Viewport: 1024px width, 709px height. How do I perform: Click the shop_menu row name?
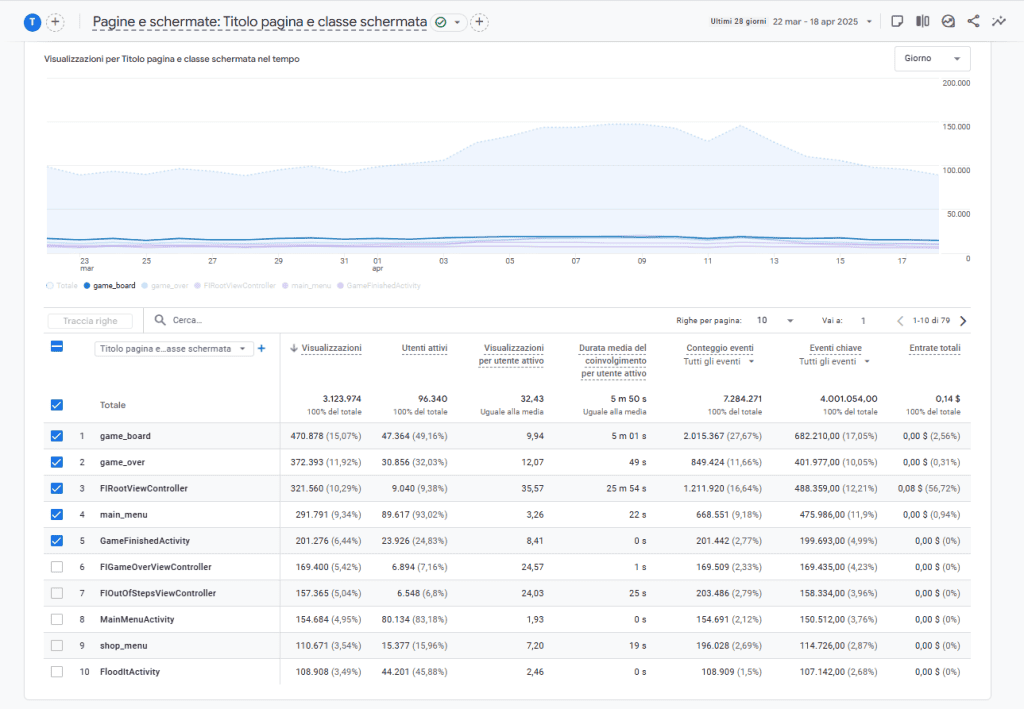(x=123, y=646)
